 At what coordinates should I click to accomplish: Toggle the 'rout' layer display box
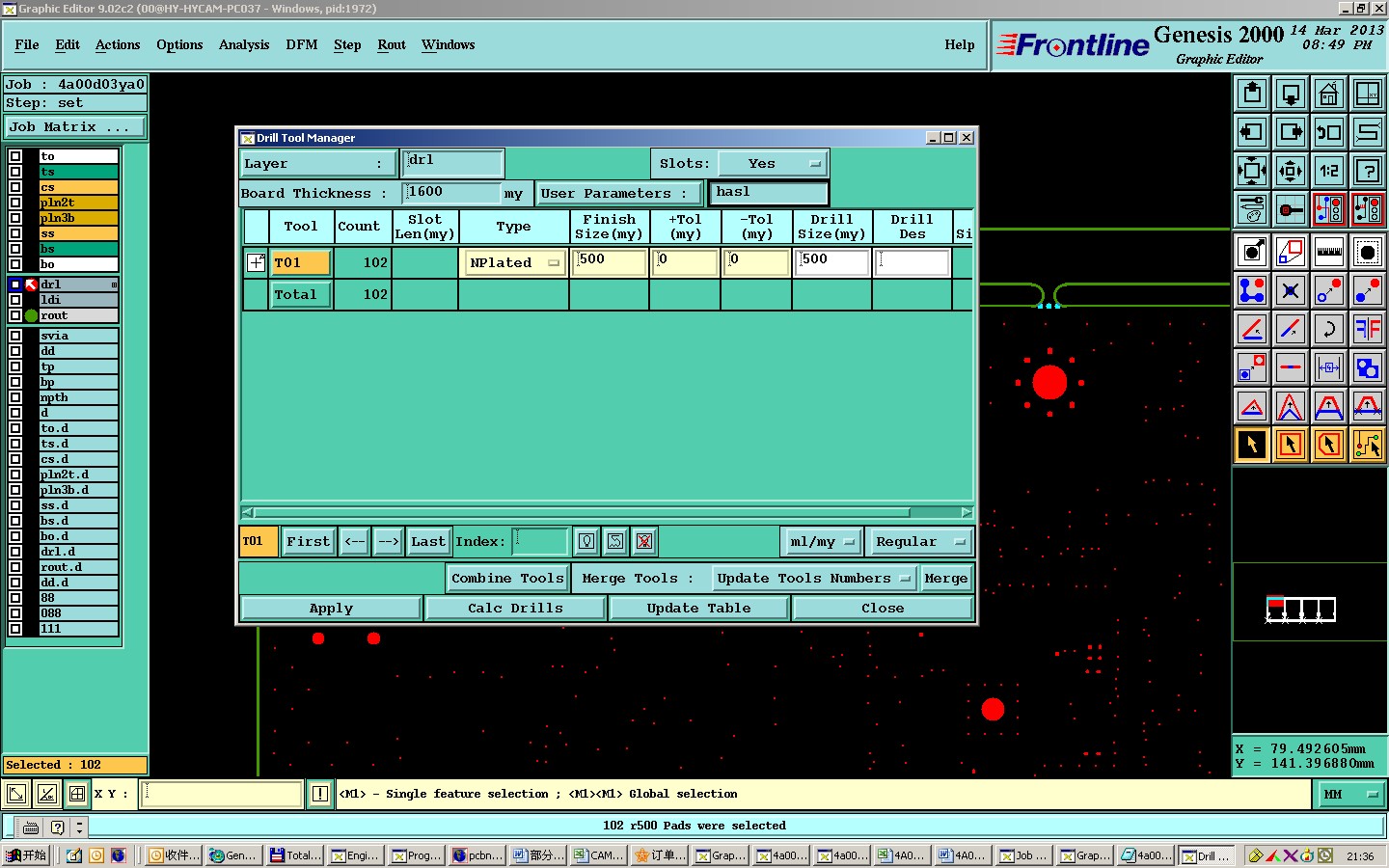pos(15,315)
